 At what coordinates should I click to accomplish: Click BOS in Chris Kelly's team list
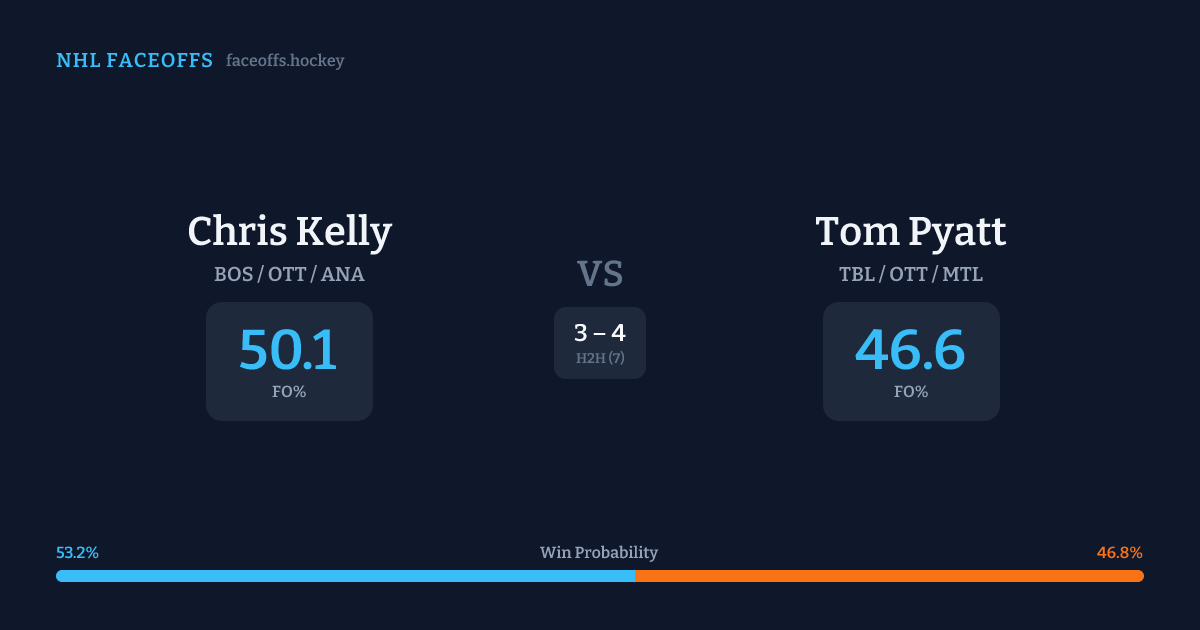tap(233, 274)
